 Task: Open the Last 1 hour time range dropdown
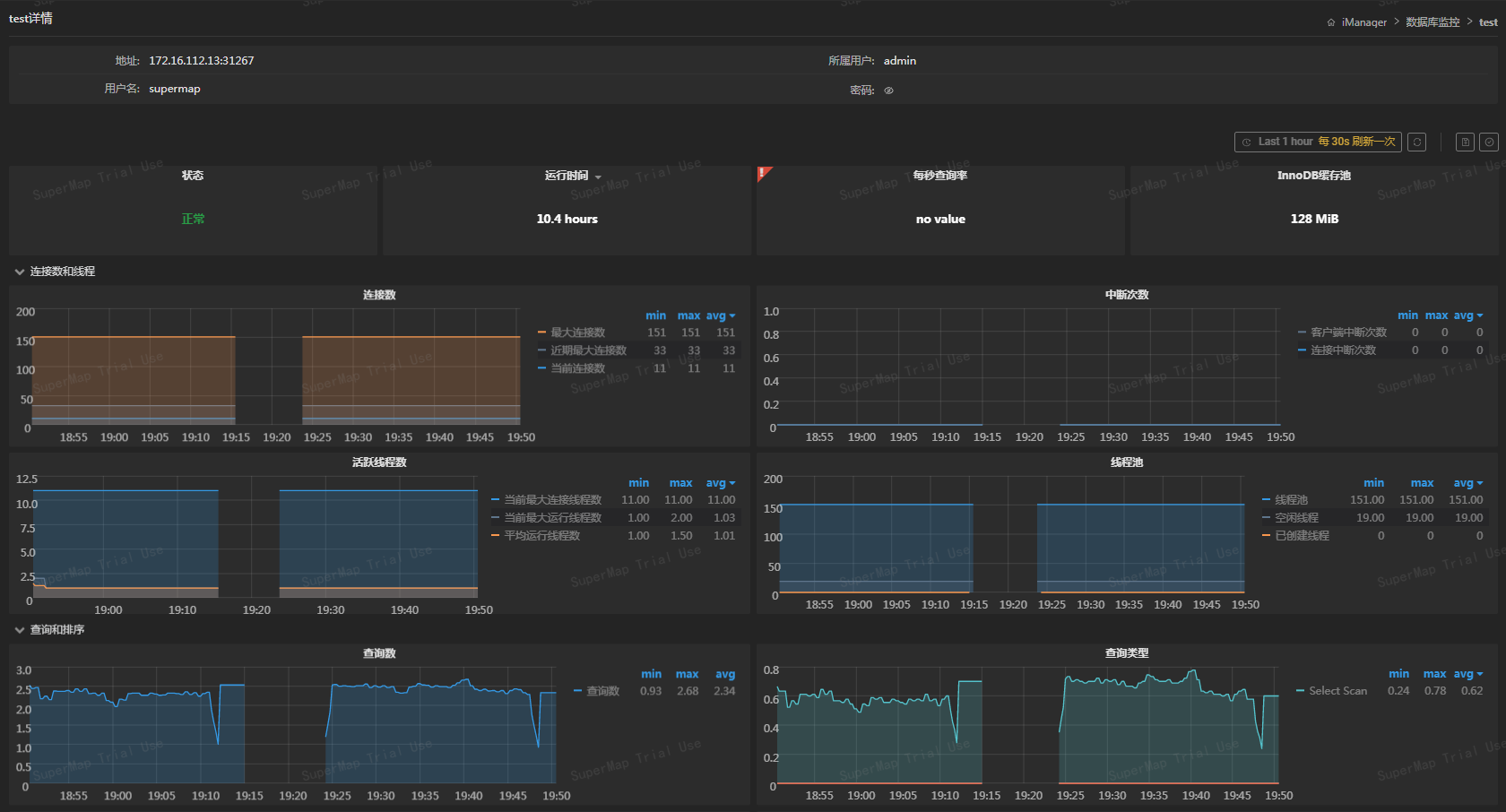(1287, 142)
